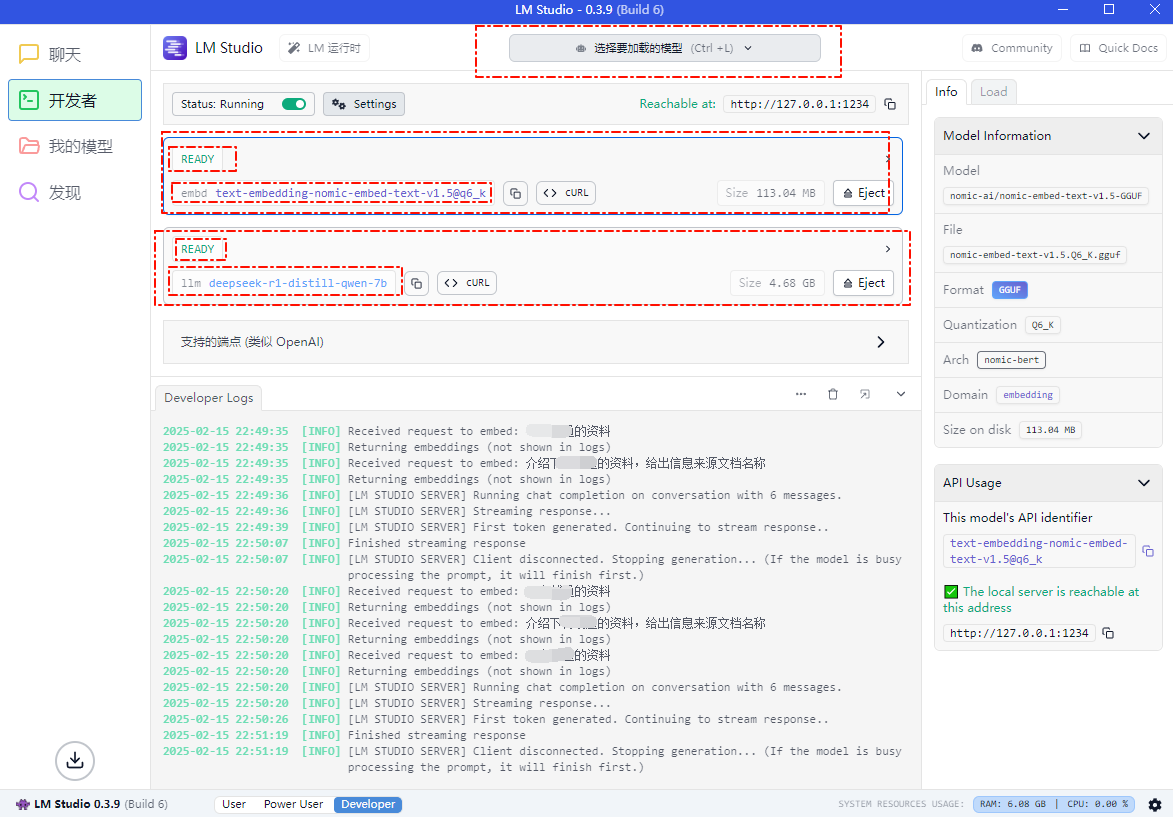The image size is (1173, 817).
Task: Minimize the LM Studio window
Action: (1064, 10)
